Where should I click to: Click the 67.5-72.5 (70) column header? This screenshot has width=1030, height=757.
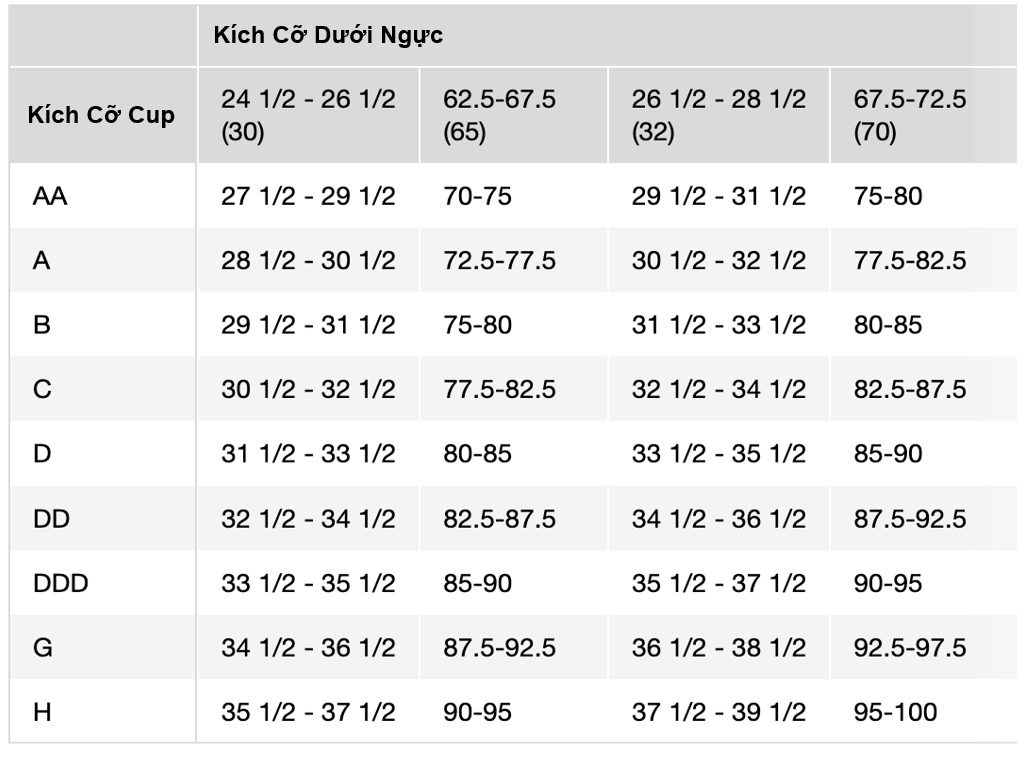tap(910, 115)
